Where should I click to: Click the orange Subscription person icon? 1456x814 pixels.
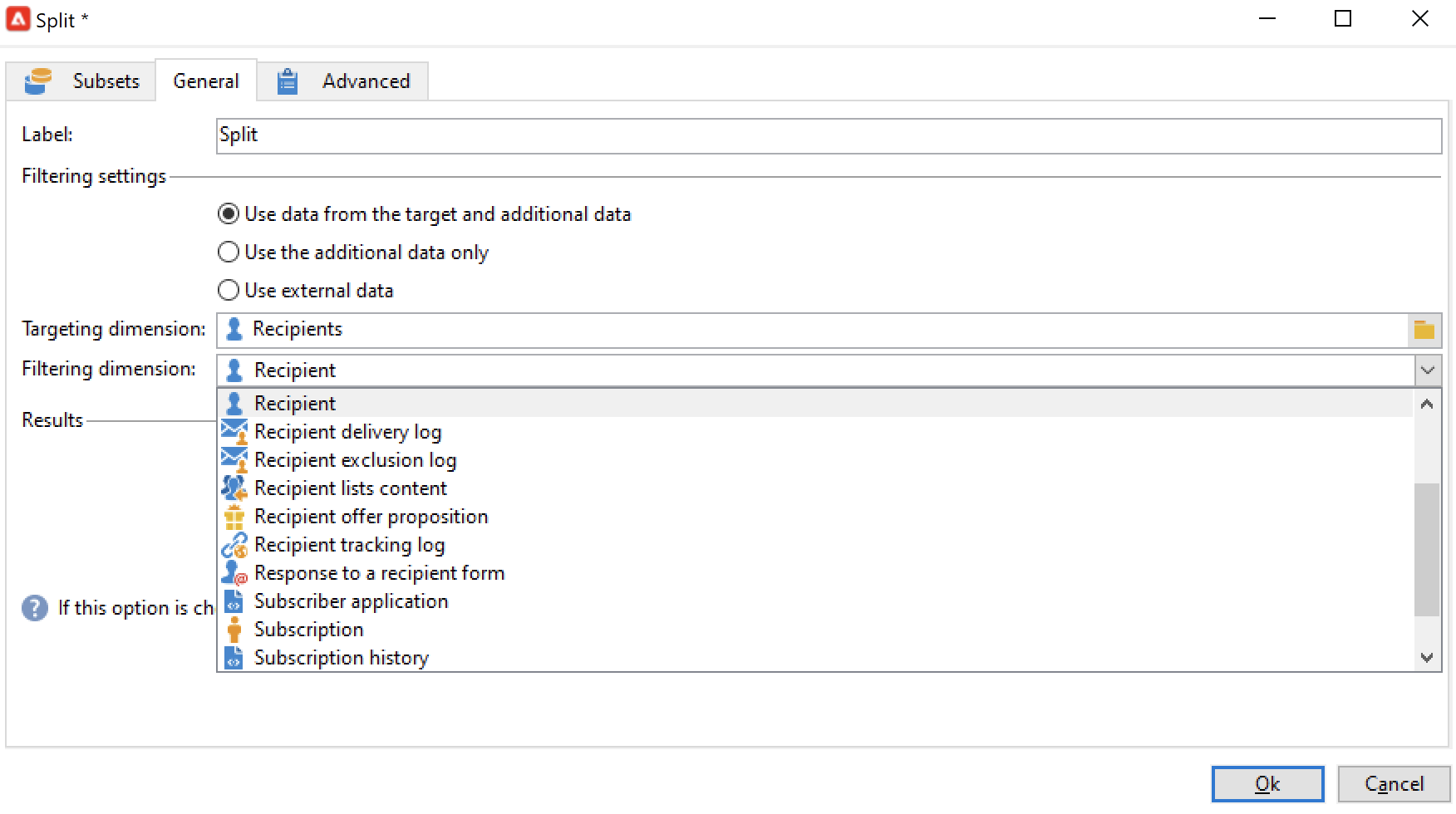[234, 630]
